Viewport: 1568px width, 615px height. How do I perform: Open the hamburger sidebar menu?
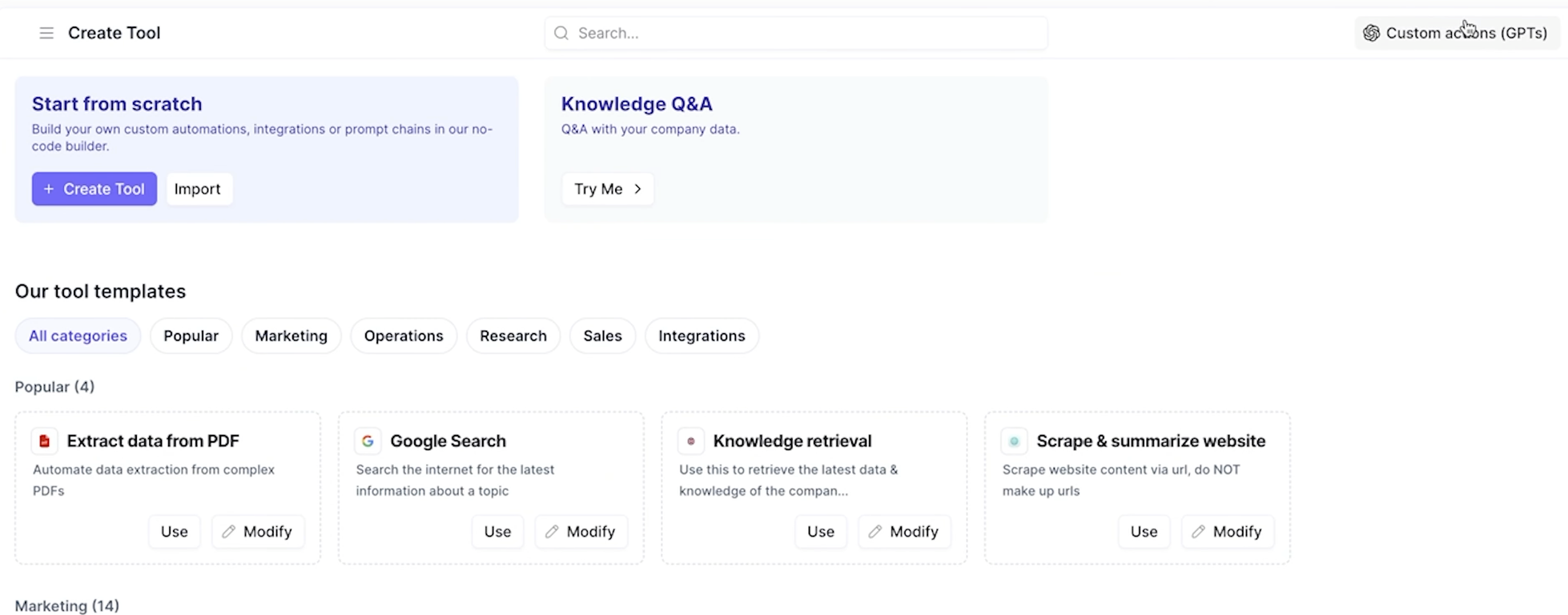[x=46, y=33]
